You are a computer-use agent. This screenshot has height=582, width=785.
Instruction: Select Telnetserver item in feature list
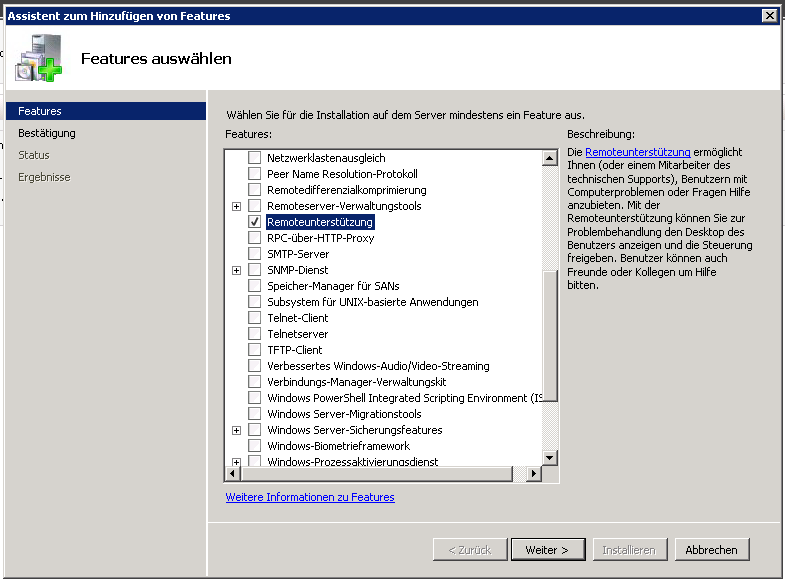coord(297,334)
